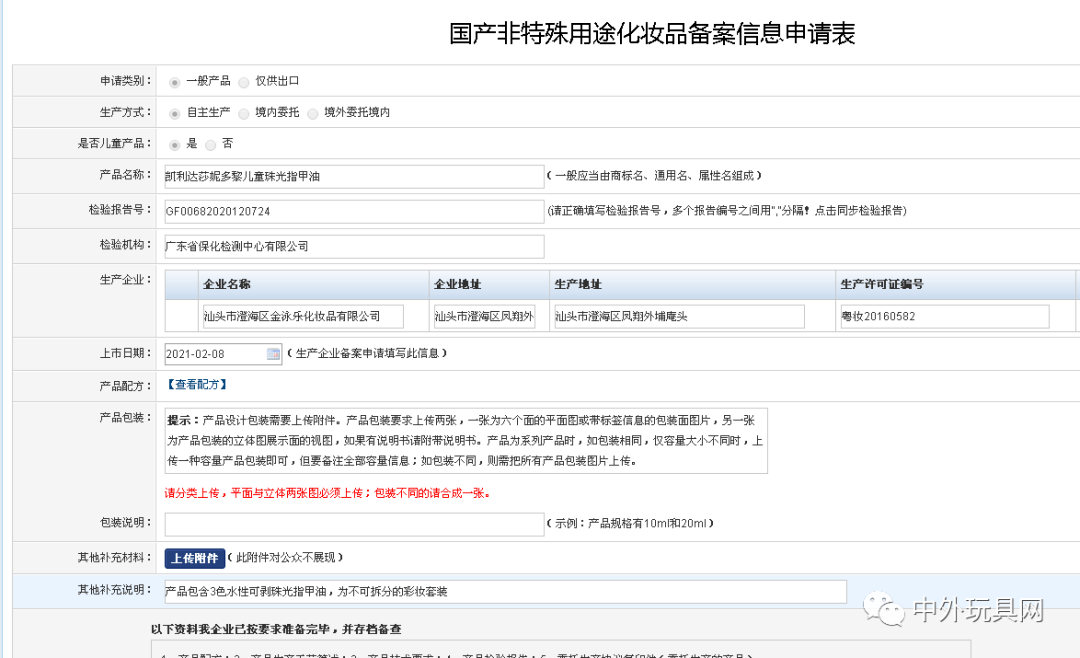Select the 一般产品 radio button
The width and height of the screenshot is (1080, 658).
tap(175, 82)
